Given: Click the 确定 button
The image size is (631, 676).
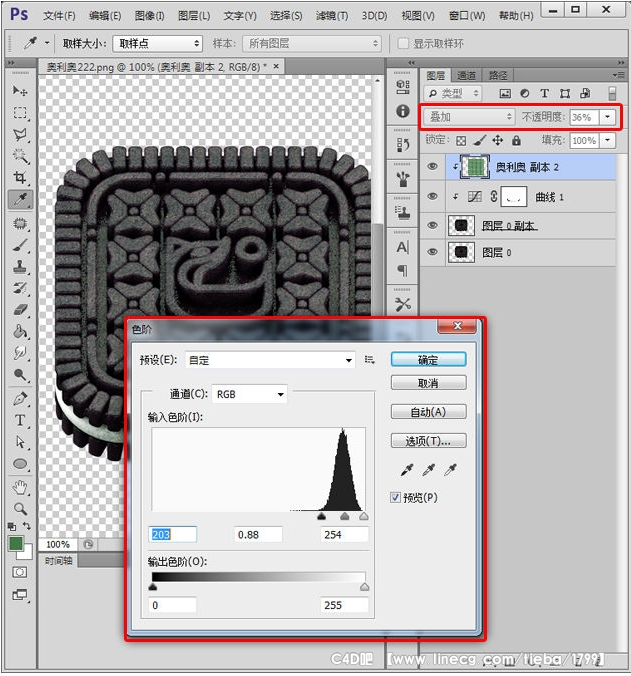Looking at the screenshot, I should [428, 360].
